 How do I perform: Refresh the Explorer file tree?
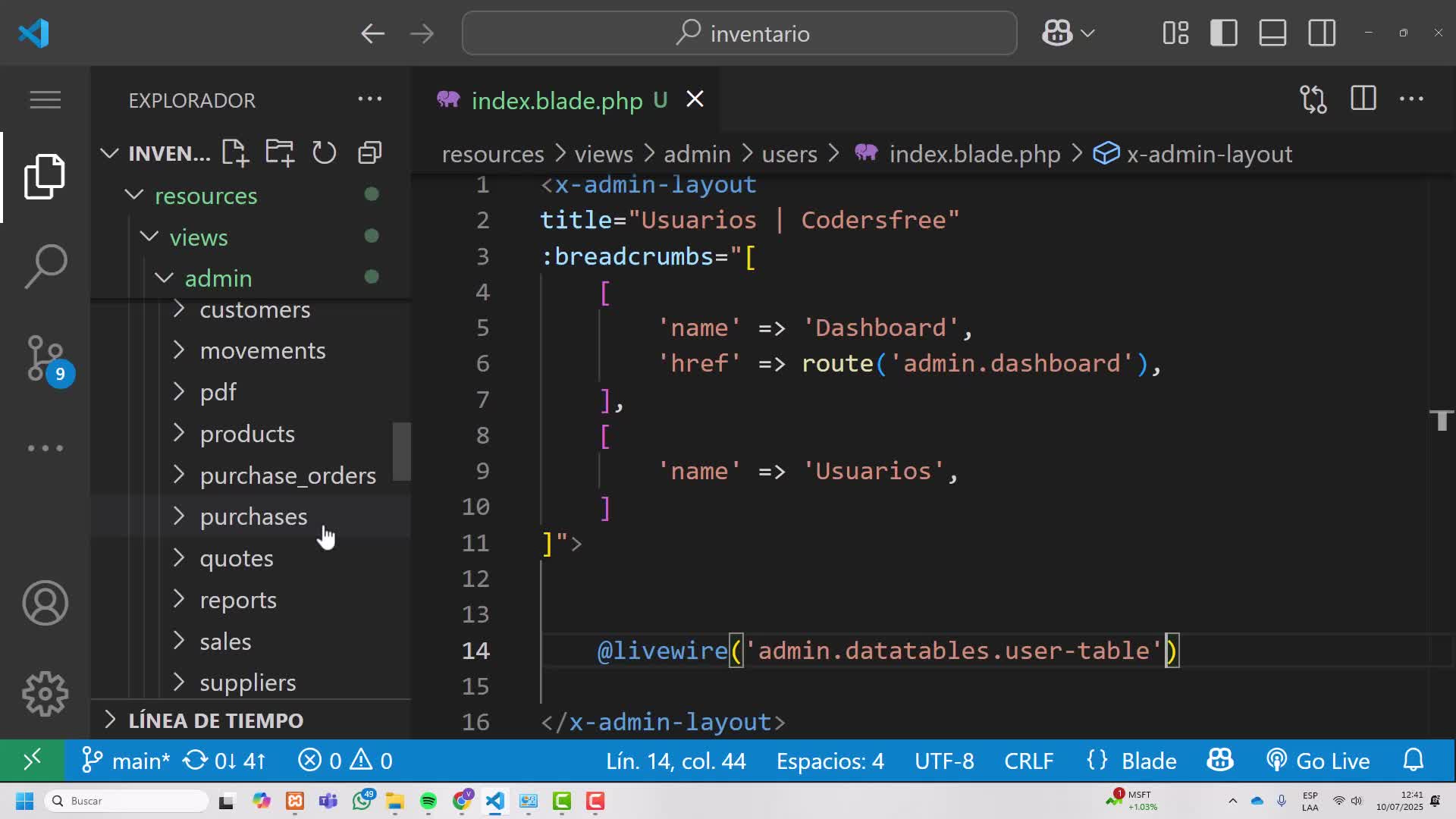click(x=325, y=153)
